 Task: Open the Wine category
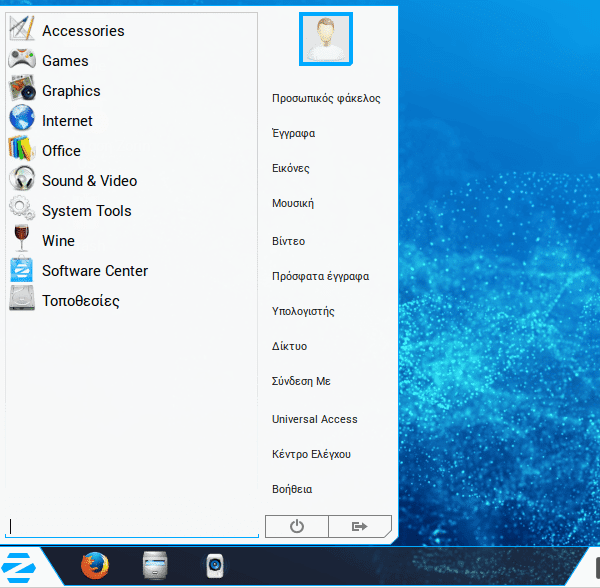coord(58,241)
